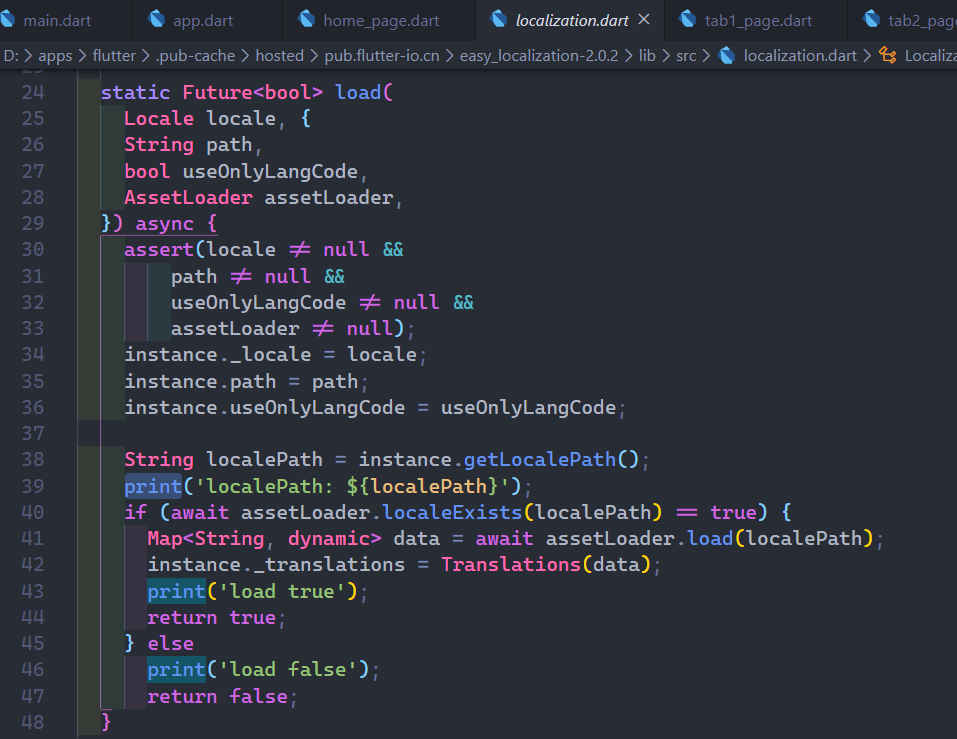Click the Dart icon on app.dart tab
The width and height of the screenshot is (957, 739).
coord(158,19)
